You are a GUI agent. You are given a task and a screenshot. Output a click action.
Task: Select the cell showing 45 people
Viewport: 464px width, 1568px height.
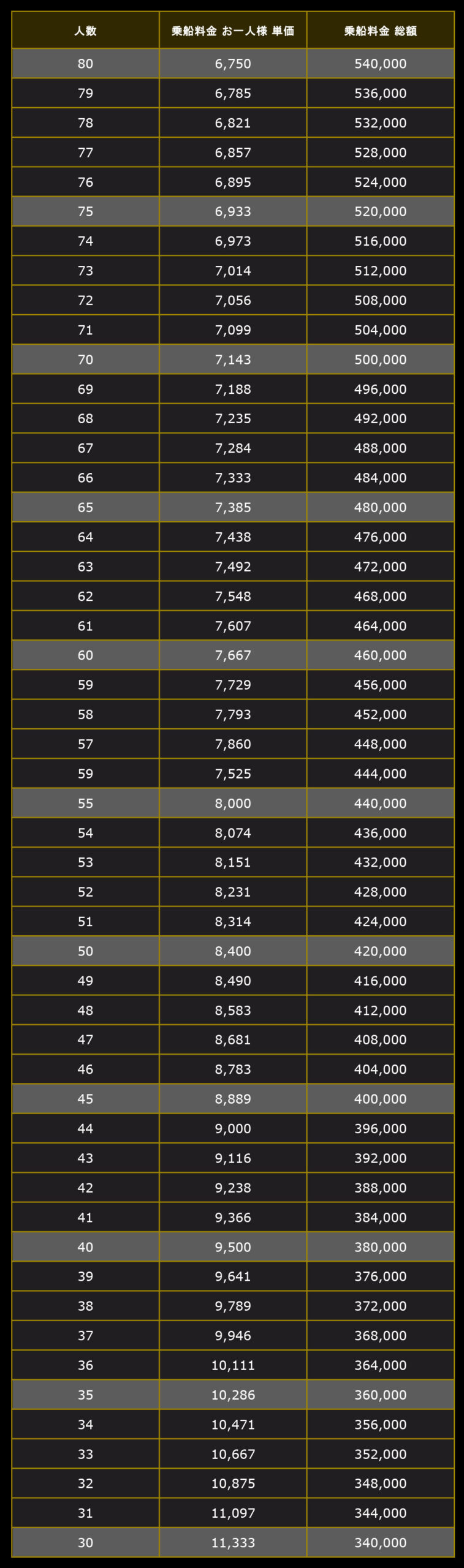85,1099
